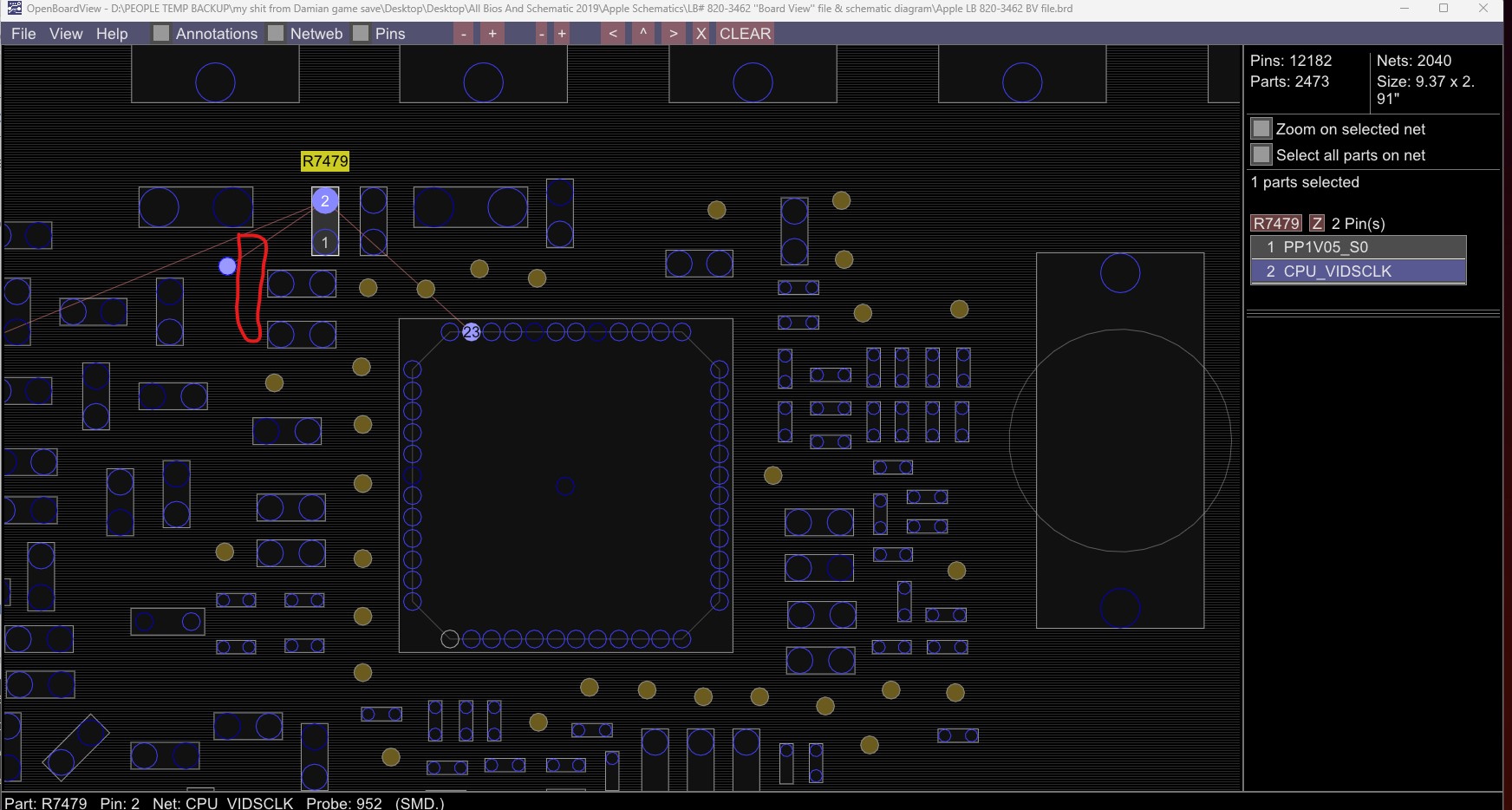Click the minus button right after Pins
Screen dimensions: 1512x810
465,34
